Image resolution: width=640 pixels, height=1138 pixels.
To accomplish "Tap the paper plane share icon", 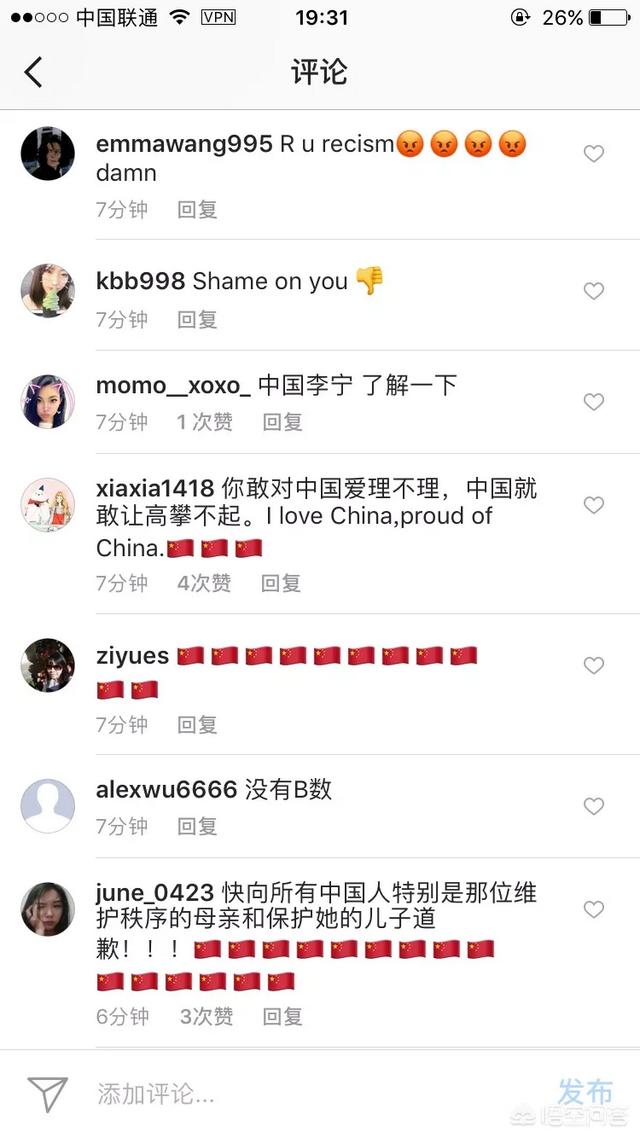I will click(x=48, y=1094).
